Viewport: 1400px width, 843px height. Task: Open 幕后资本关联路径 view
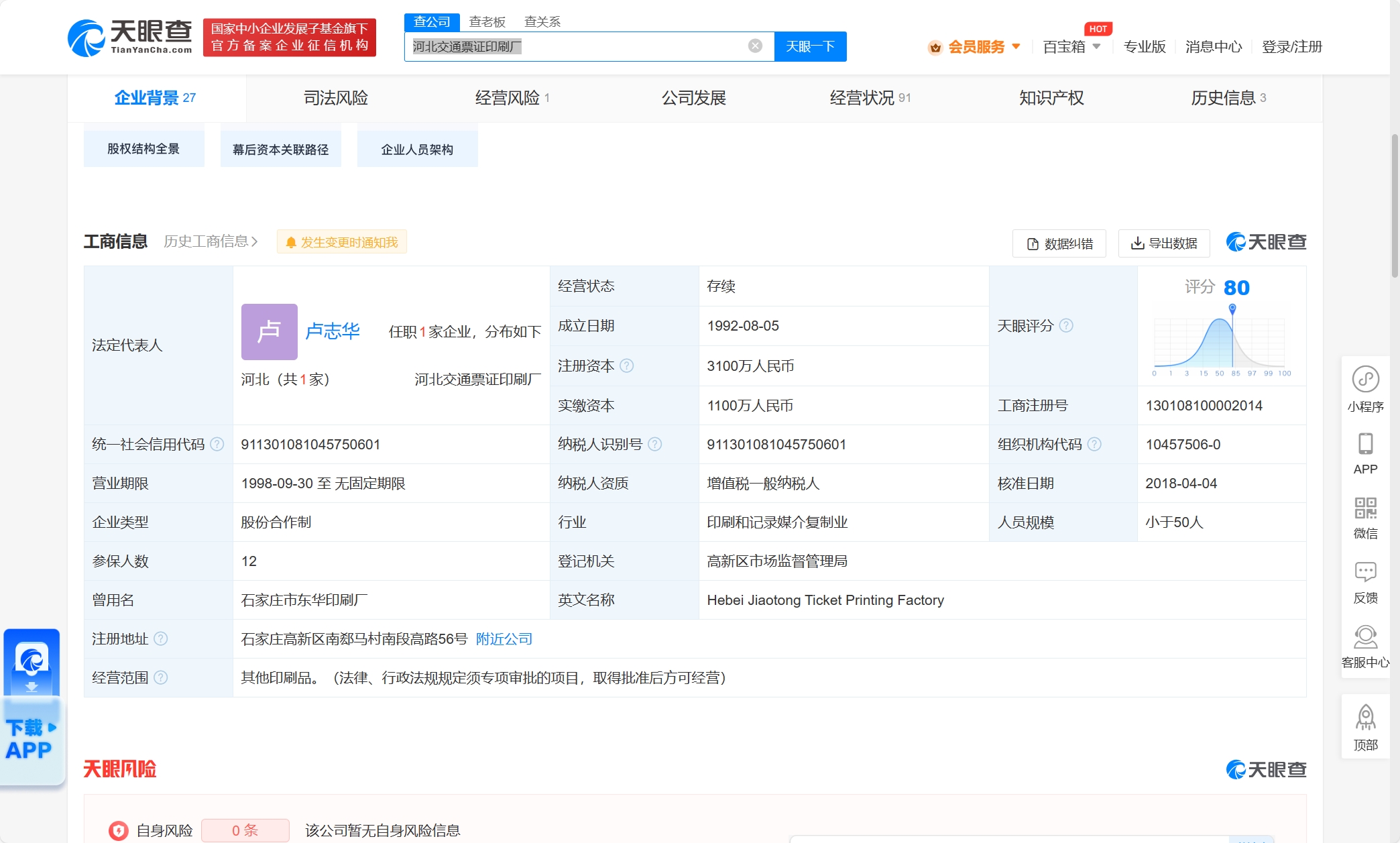point(280,149)
